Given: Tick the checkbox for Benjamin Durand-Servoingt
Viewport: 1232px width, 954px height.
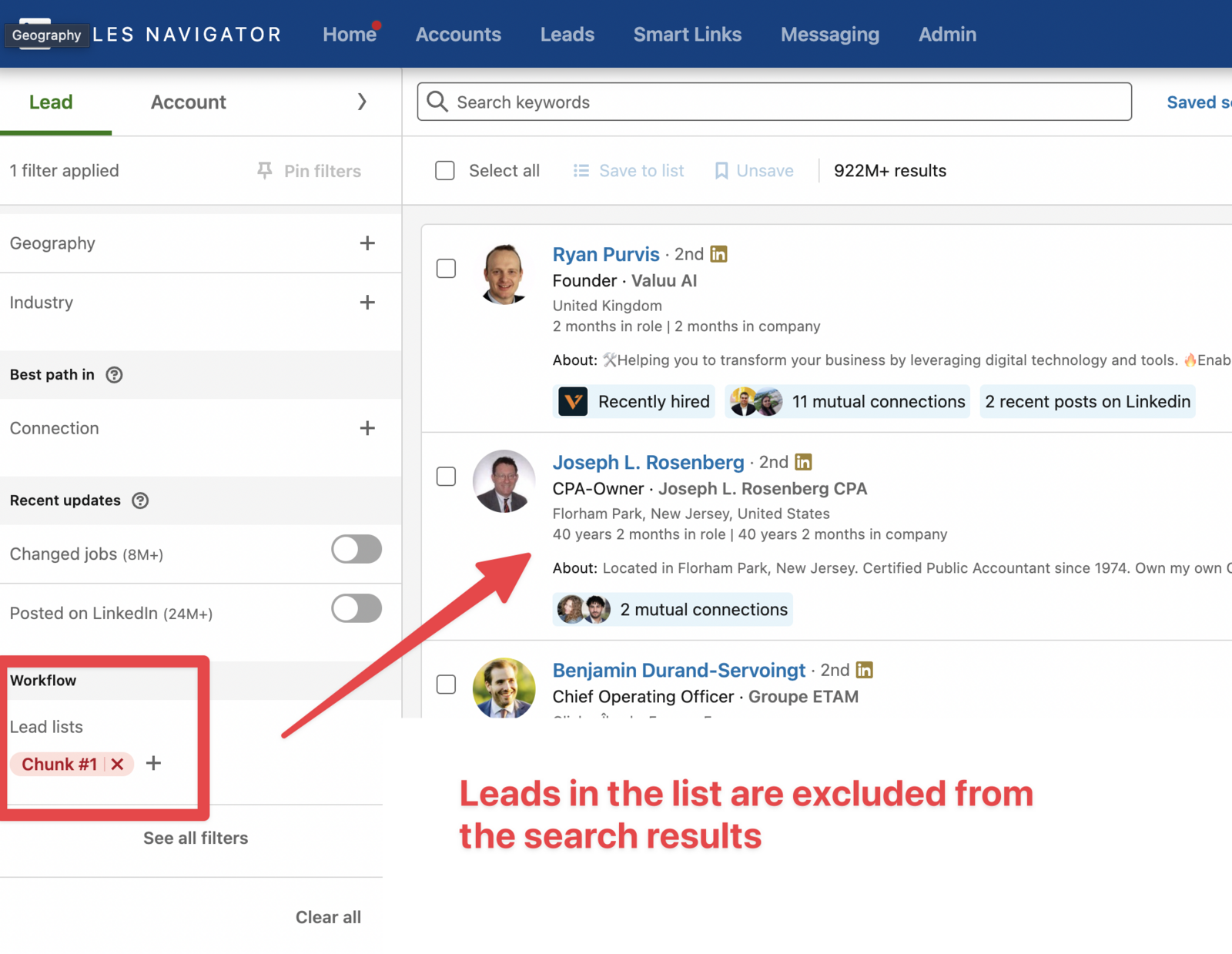Looking at the screenshot, I should (x=446, y=684).
